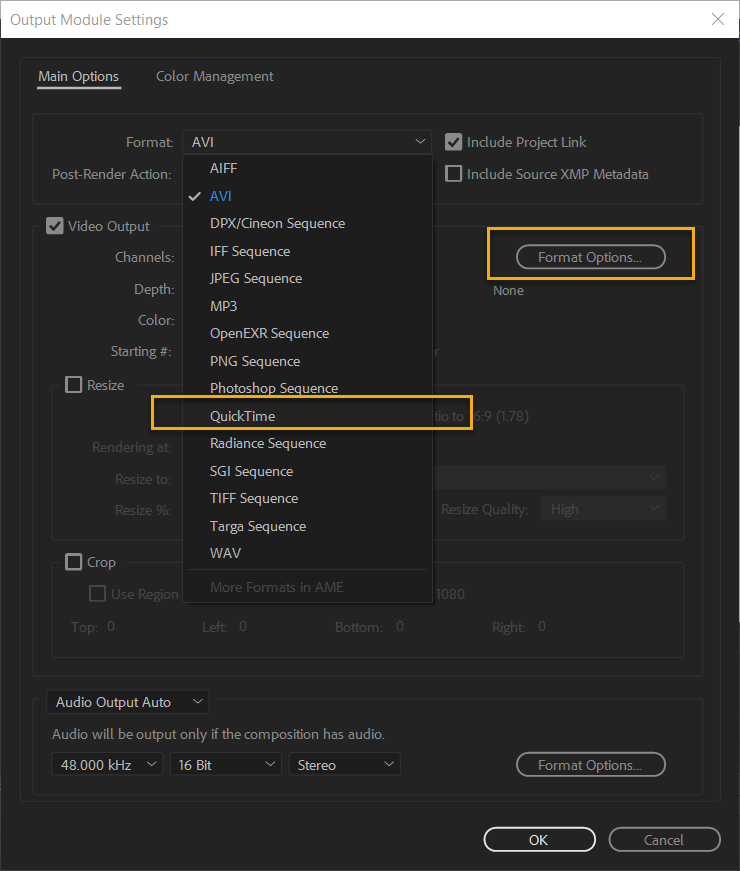This screenshot has height=871, width=740.
Task: Close the Output Module Settings dialog
Action: click(716, 19)
